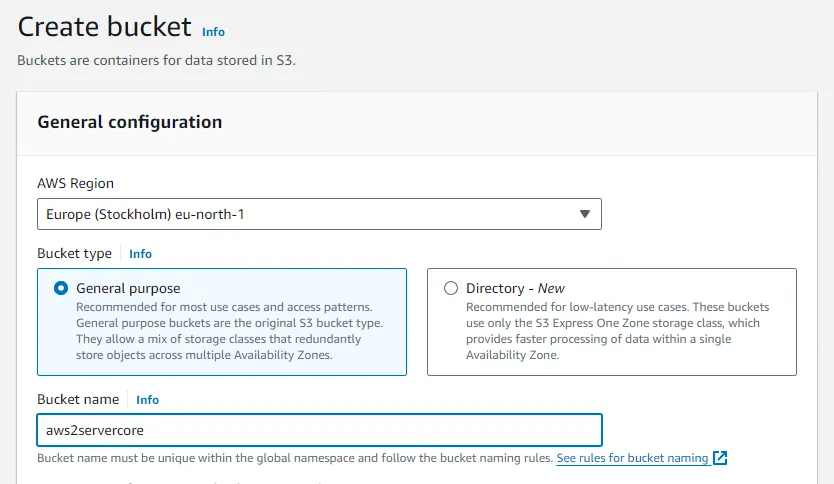Click the italic New tag on Directory option
Viewport: 834px width, 484px height.
(x=551, y=288)
